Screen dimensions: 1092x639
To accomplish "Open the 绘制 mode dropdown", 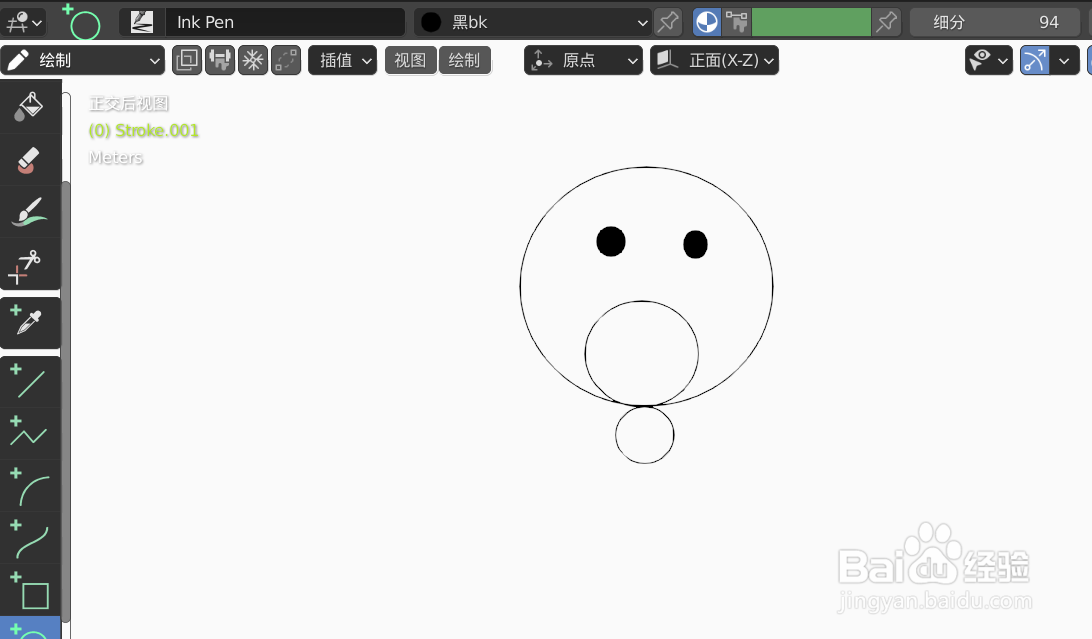I will tap(83, 61).
